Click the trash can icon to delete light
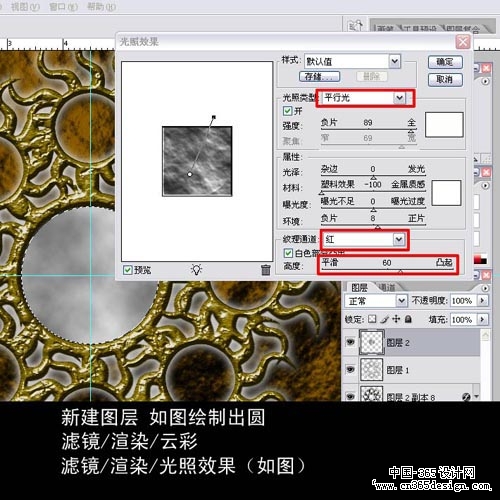Viewport: 500px width, 500px height. tap(265, 270)
